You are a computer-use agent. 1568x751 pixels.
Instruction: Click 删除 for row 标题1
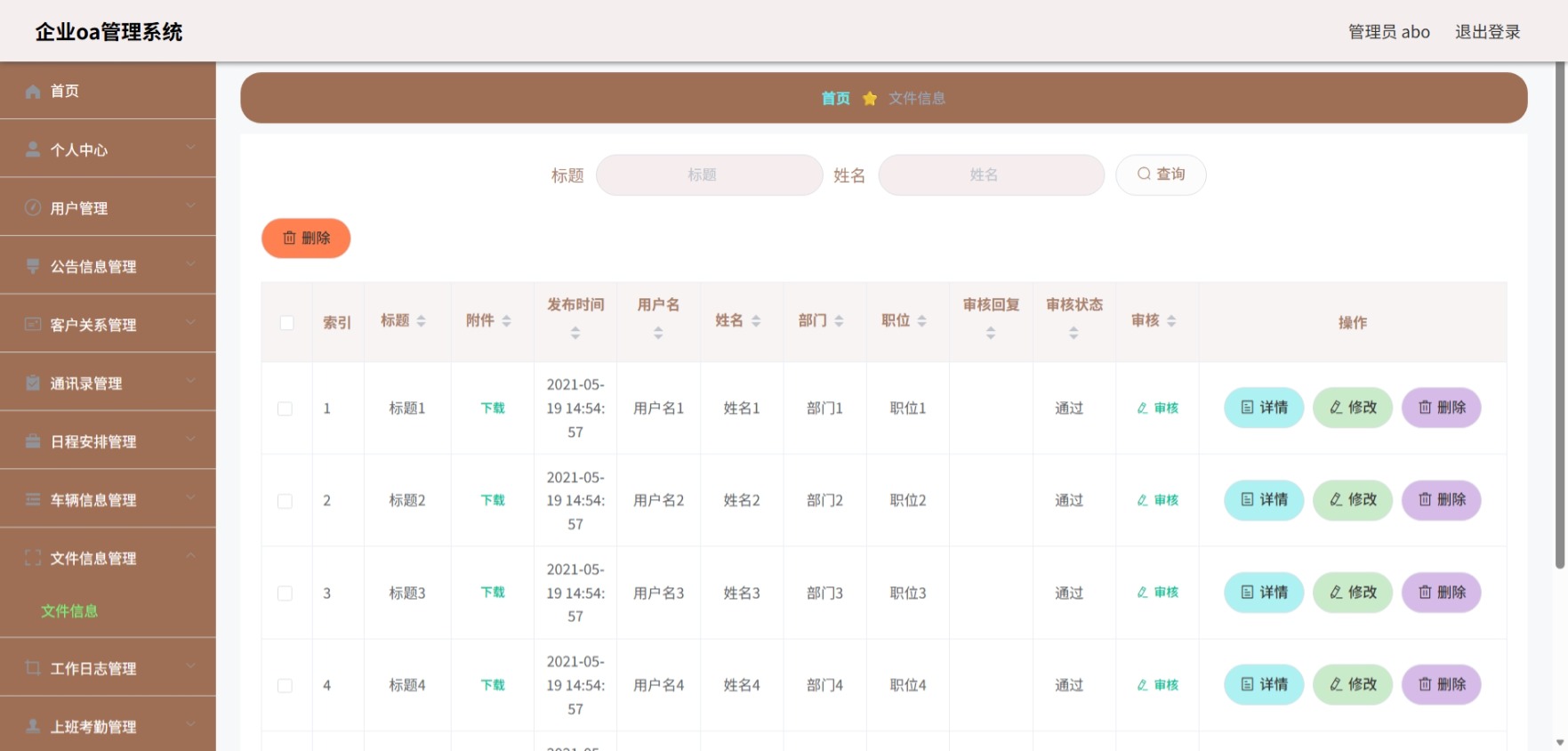click(1442, 408)
